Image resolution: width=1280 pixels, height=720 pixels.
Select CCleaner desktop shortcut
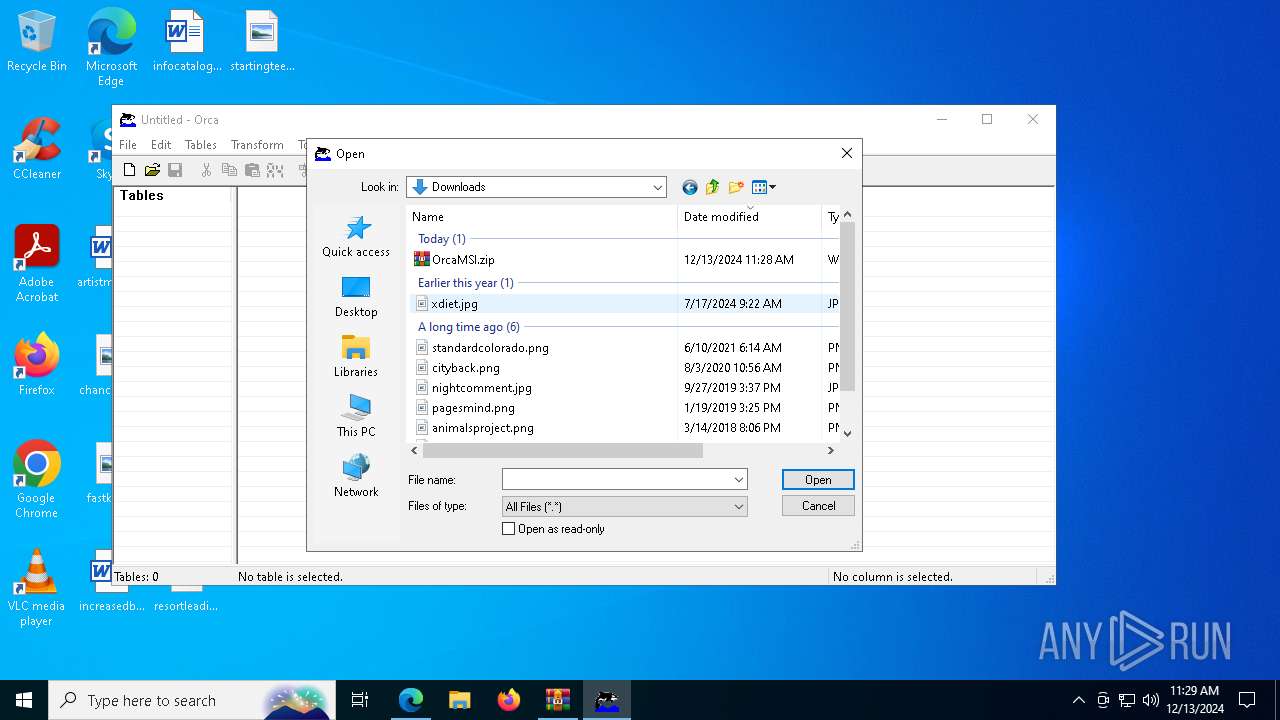pos(37,149)
